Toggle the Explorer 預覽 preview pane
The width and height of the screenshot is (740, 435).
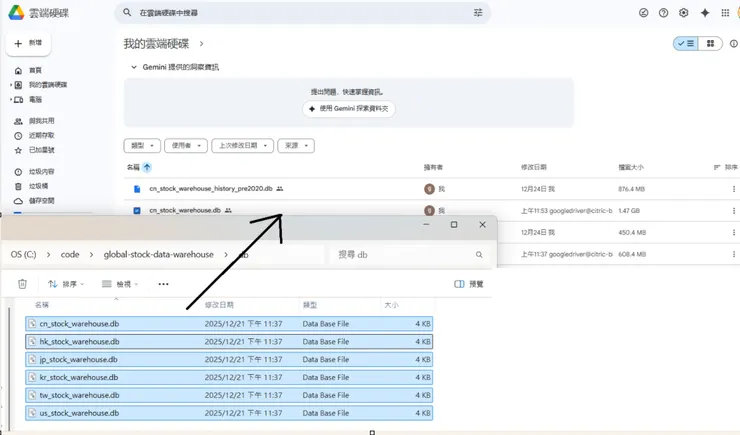(x=469, y=284)
